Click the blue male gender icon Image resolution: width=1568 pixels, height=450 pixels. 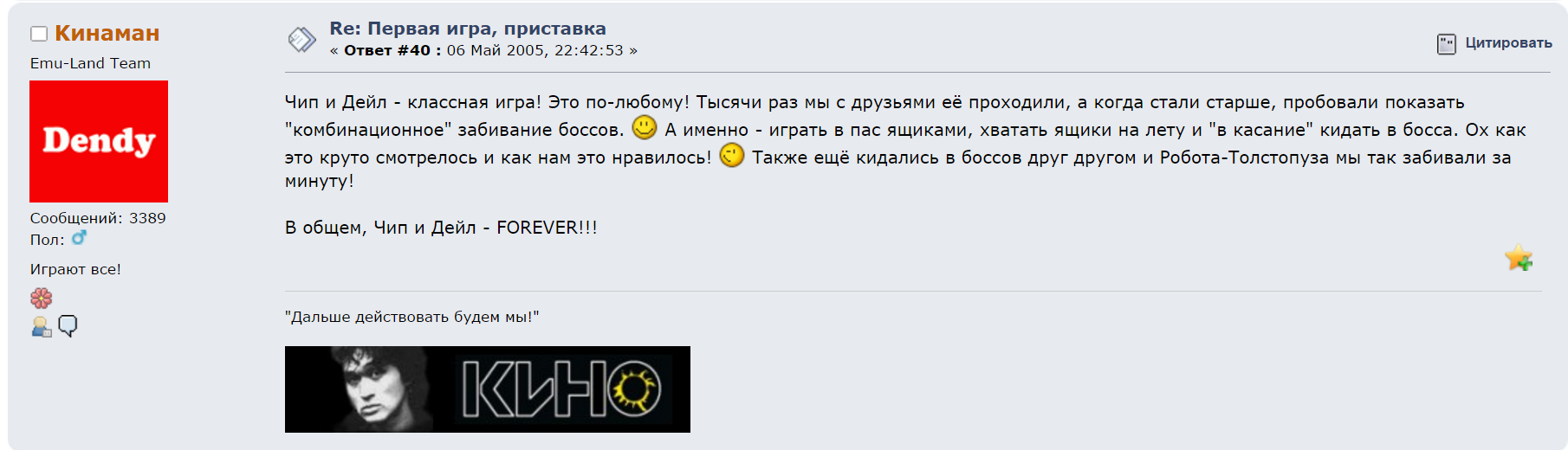(x=79, y=237)
